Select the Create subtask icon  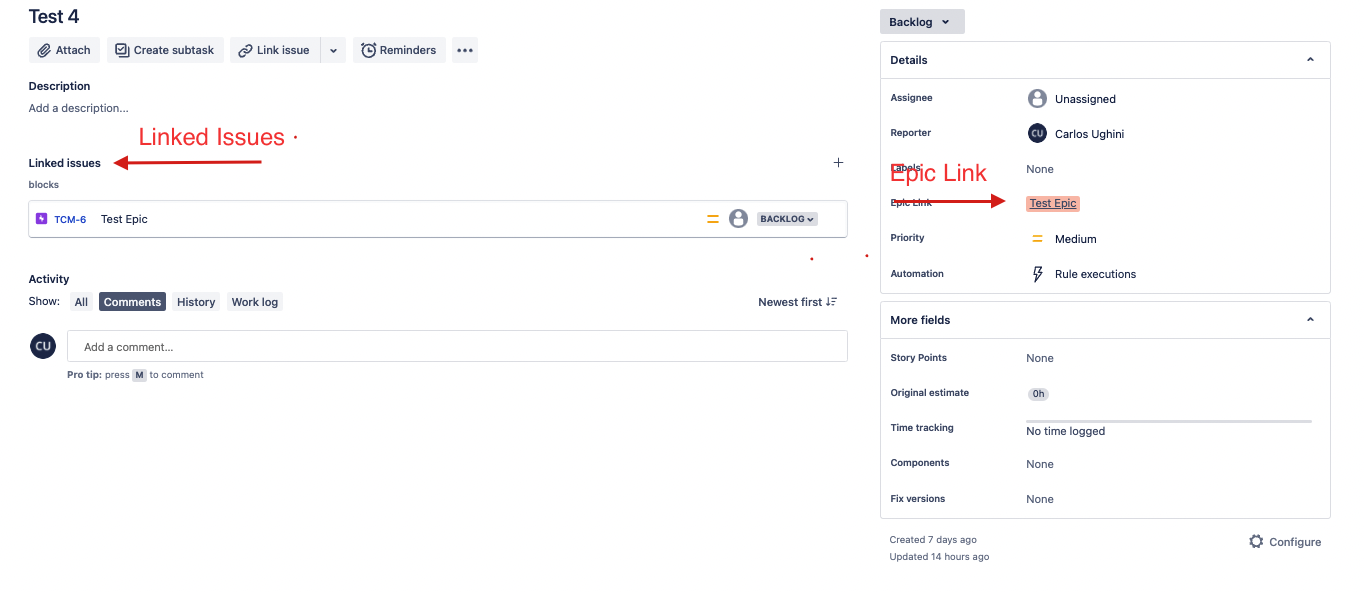(x=121, y=49)
